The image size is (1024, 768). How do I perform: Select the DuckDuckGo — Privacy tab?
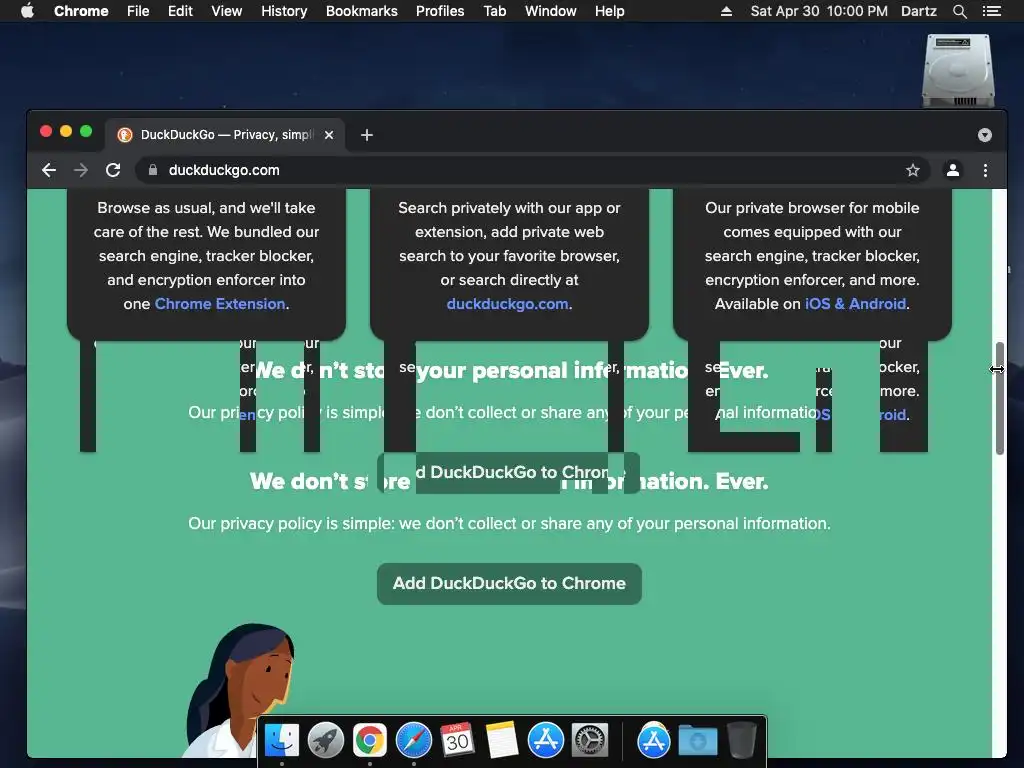pyautogui.click(x=225, y=135)
